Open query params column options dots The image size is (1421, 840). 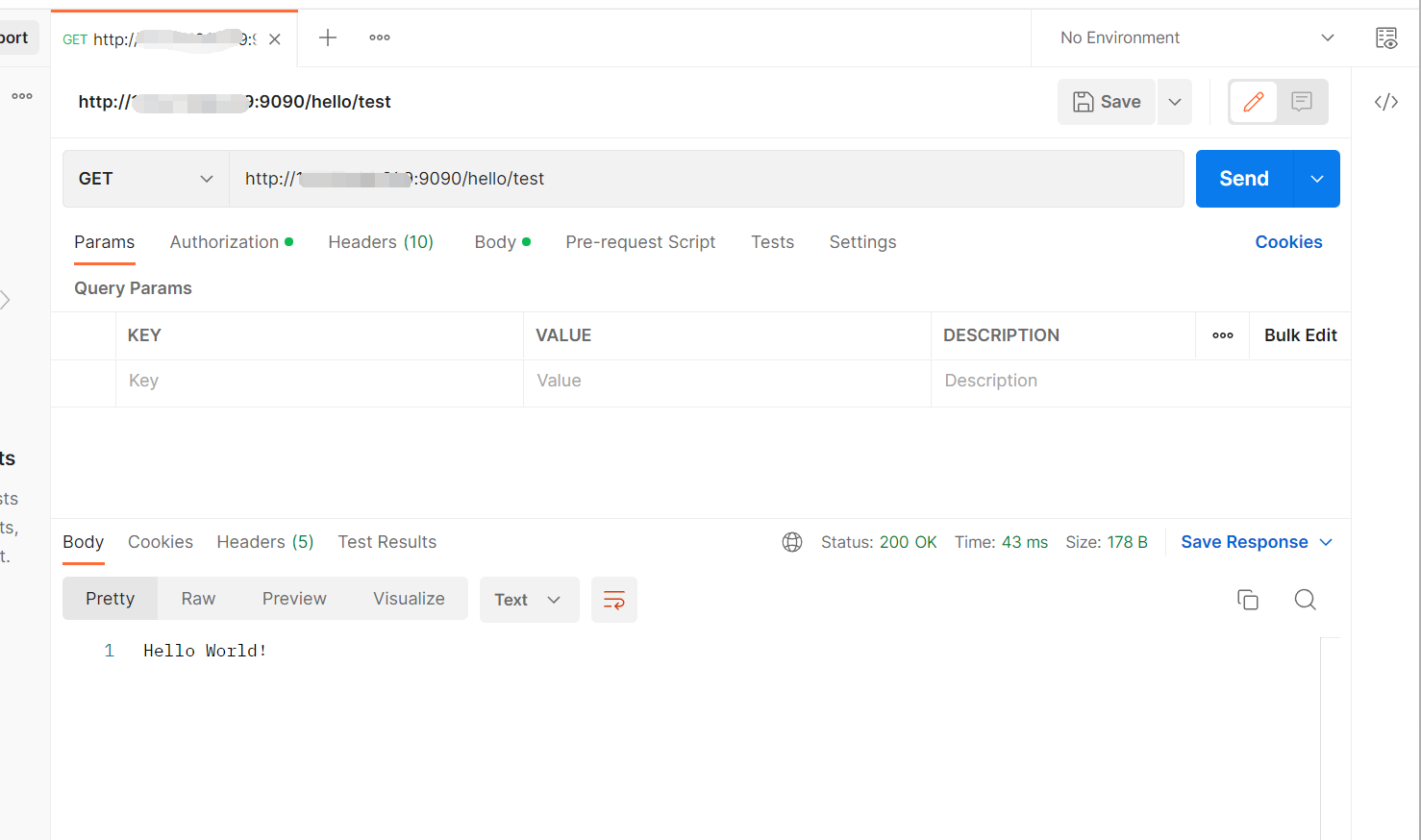tap(1223, 335)
